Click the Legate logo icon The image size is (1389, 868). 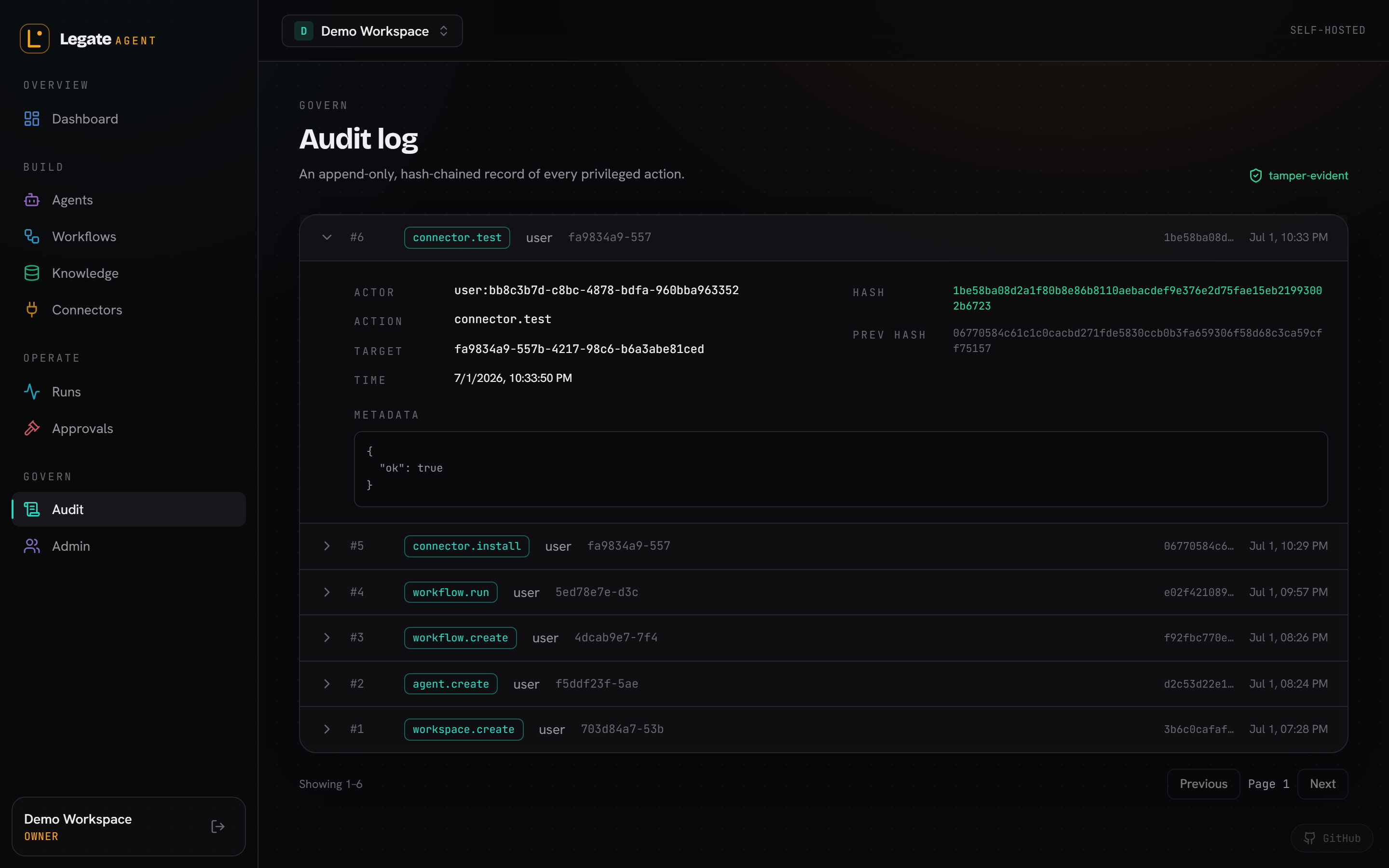pyautogui.click(x=34, y=39)
